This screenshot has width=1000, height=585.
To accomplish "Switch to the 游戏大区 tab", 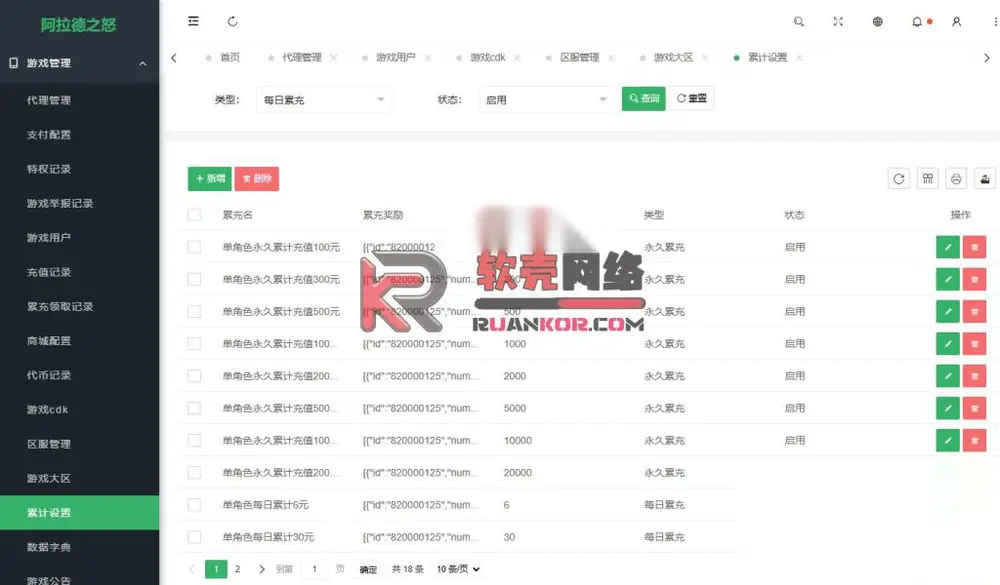I will (x=673, y=57).
